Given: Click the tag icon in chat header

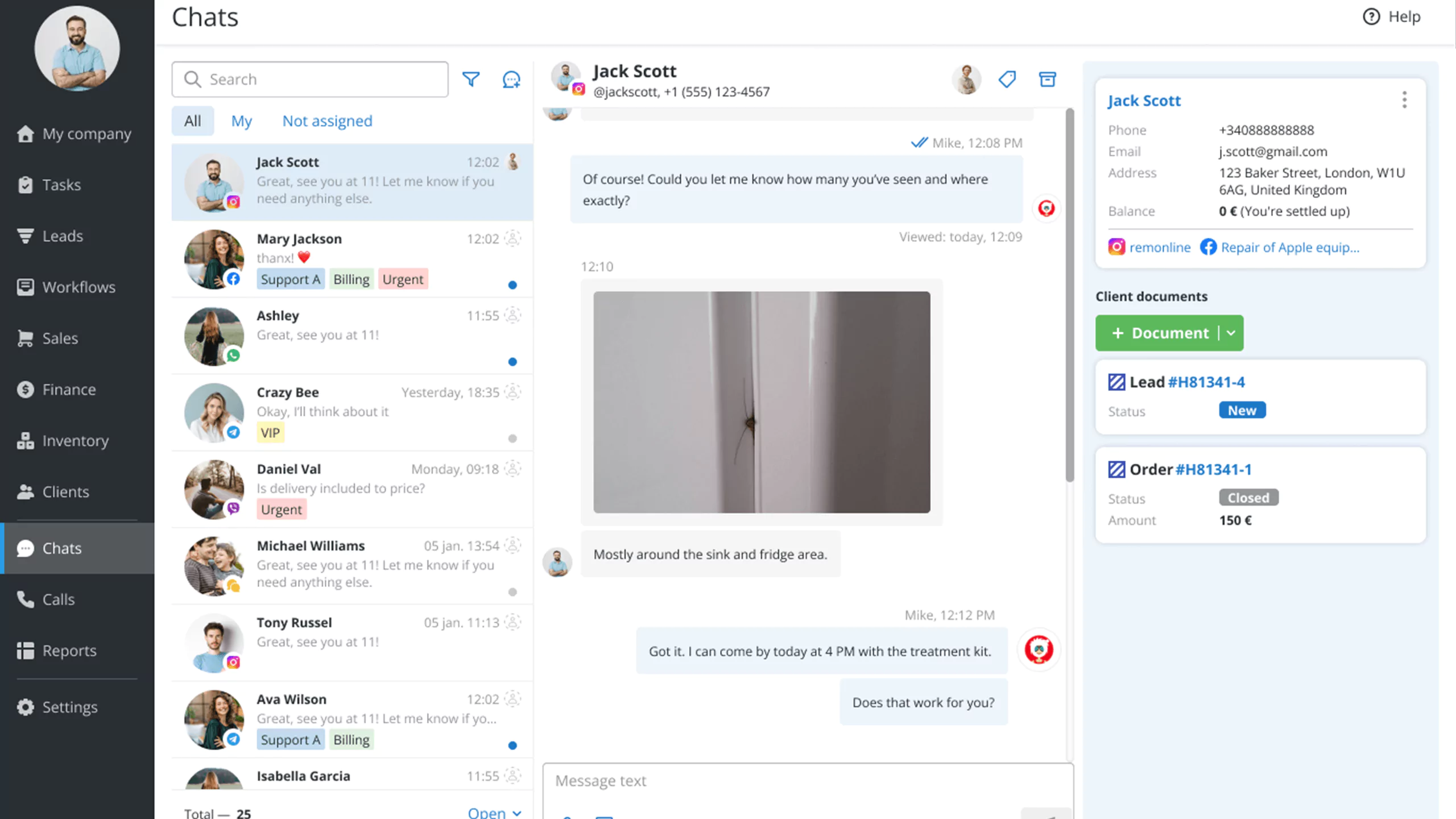Looking at the screenshot, I should tap(1007, 79).
